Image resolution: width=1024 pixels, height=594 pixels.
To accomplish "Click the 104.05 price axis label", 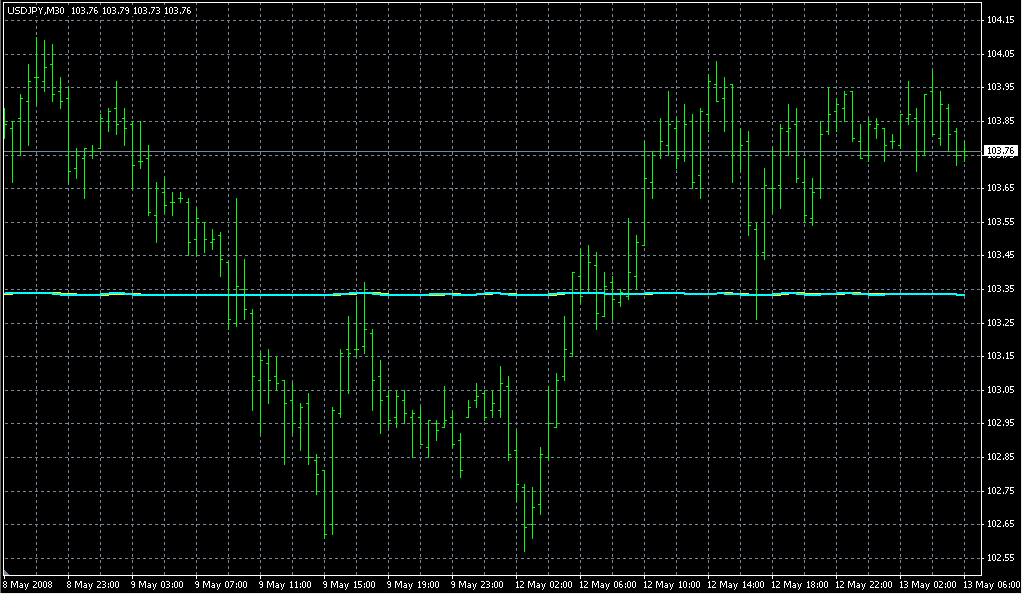I will tap(1000, 53).
